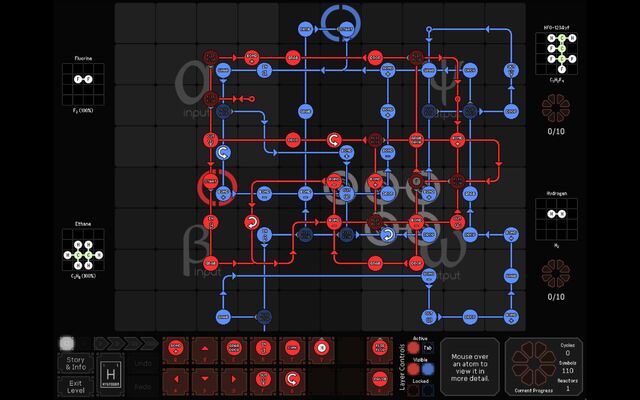The width and height of the screenshot is (640, 400).
Task: Click the HFO-1234yf 0/10 progress dial
Action: point(556,108)
